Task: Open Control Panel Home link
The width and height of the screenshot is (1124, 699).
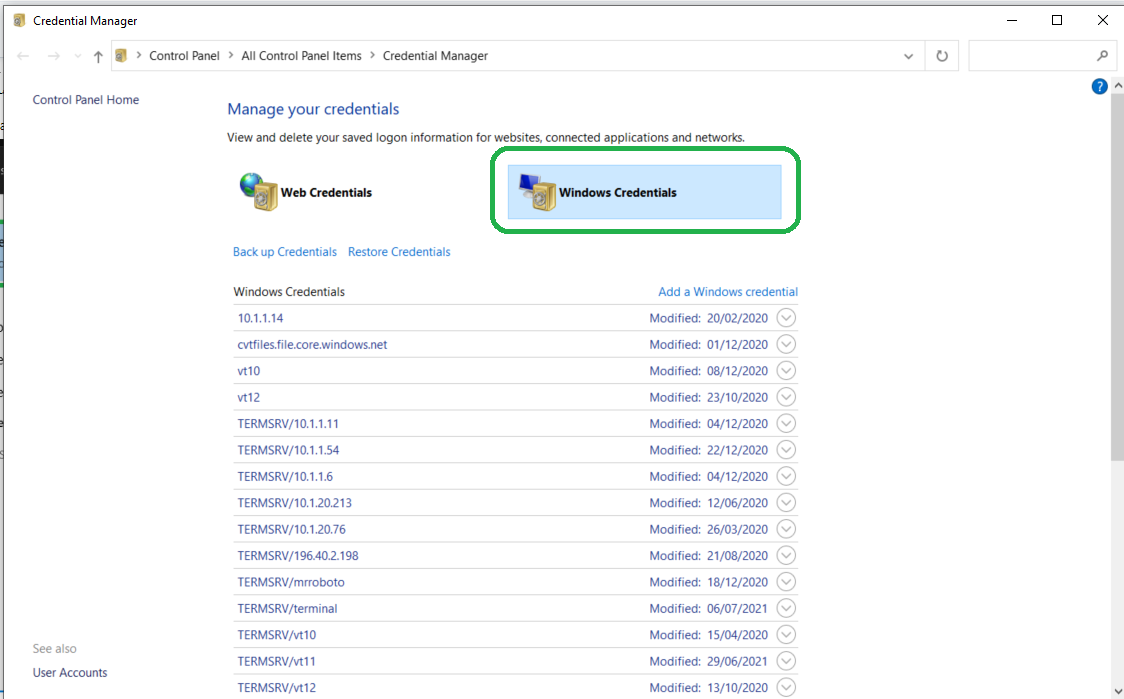Action: 86,100
